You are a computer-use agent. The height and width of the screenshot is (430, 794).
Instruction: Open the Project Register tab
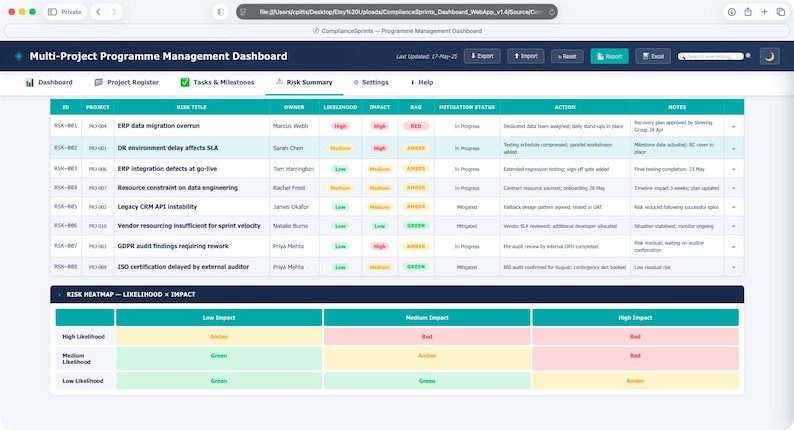tap(127, 82)
